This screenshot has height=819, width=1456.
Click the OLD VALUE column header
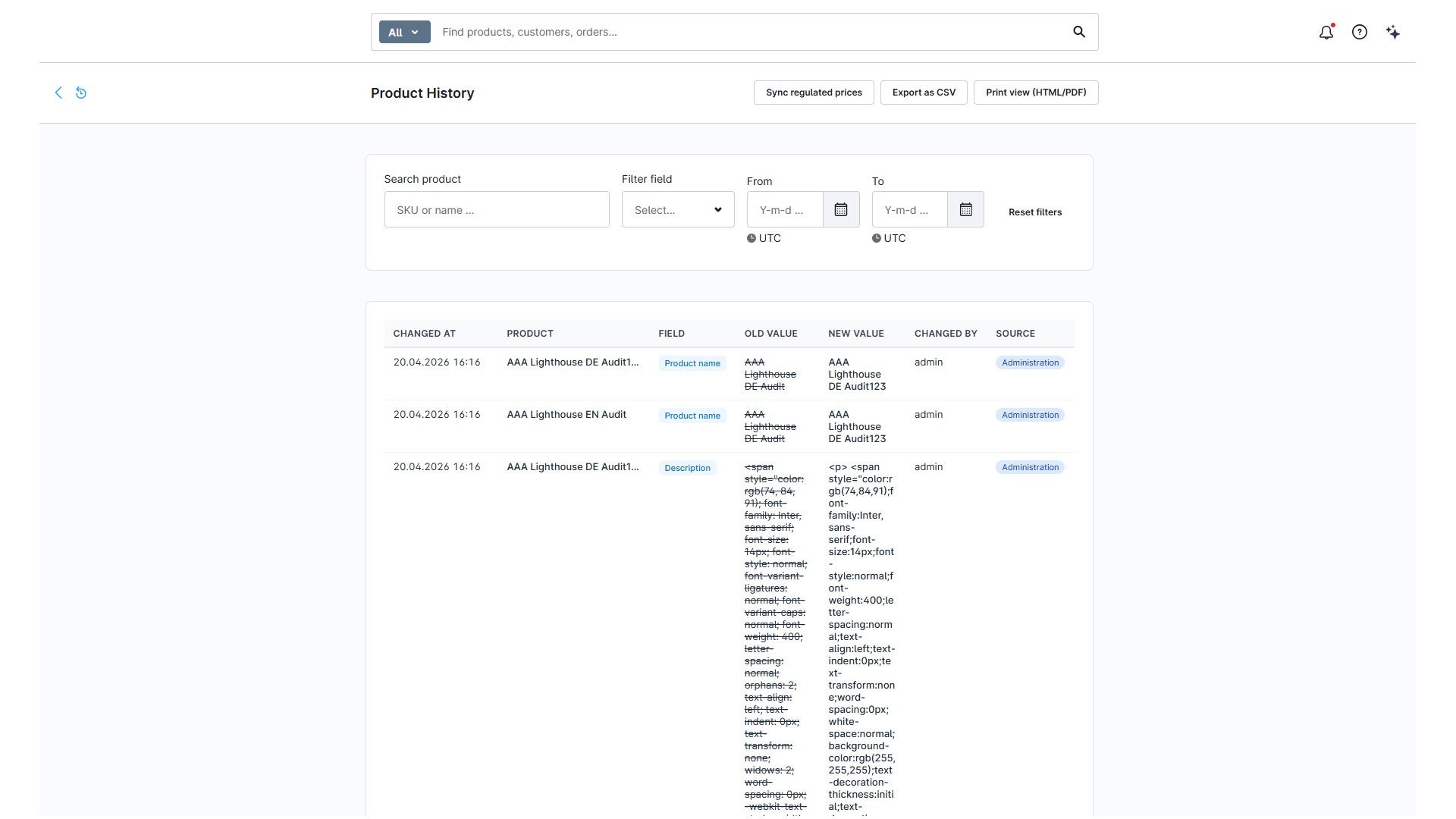pyautogui.click(x=770, y=334)
